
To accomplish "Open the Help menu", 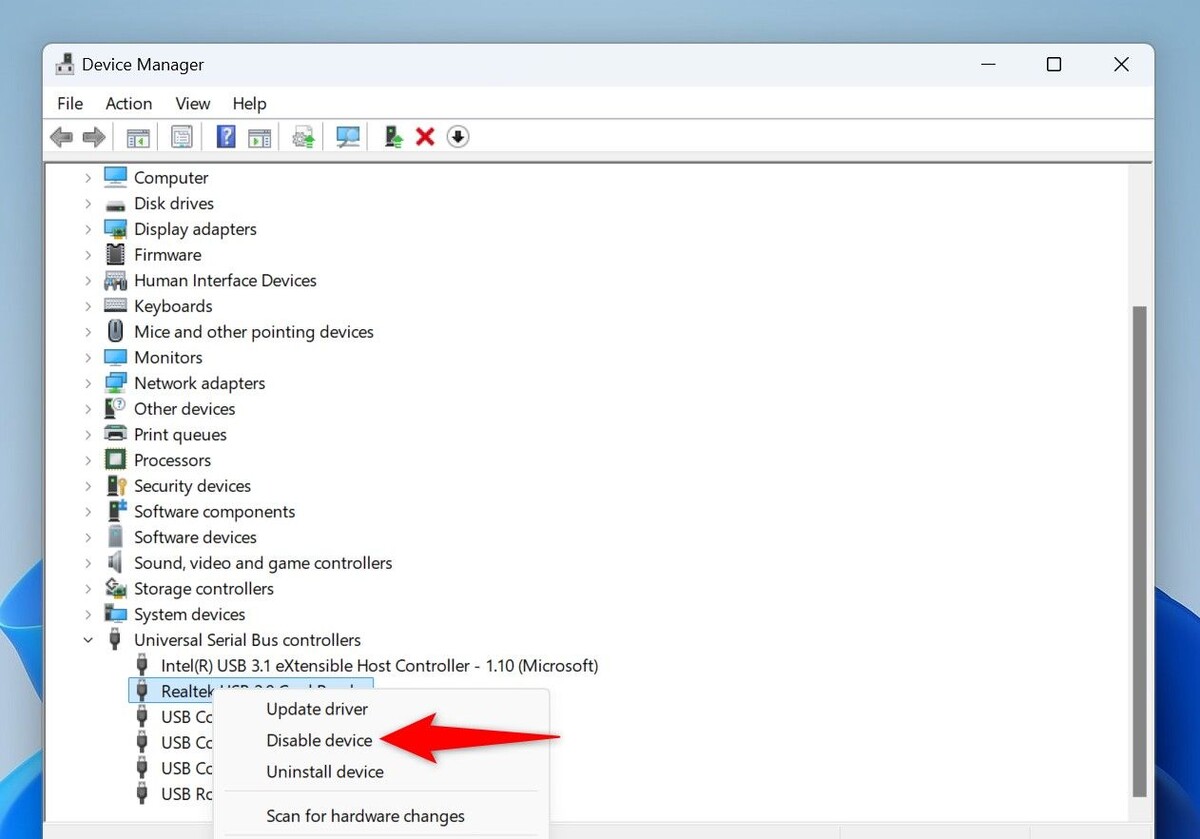I will click(x=249, y=103).
